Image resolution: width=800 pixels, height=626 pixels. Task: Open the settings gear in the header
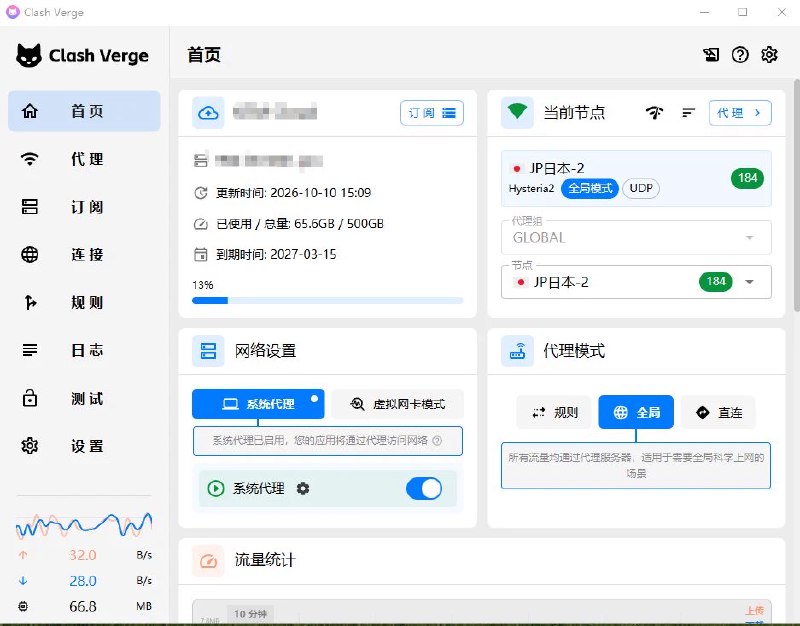click(x=769, y=55)
